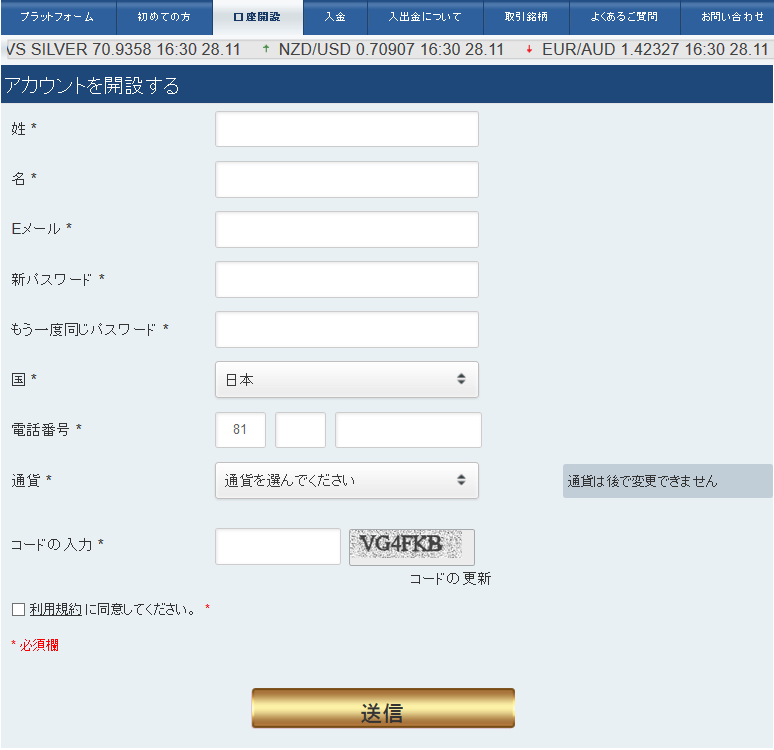
Task: Open the お問い合わせ tab
Action: click(x=728, y=17)
